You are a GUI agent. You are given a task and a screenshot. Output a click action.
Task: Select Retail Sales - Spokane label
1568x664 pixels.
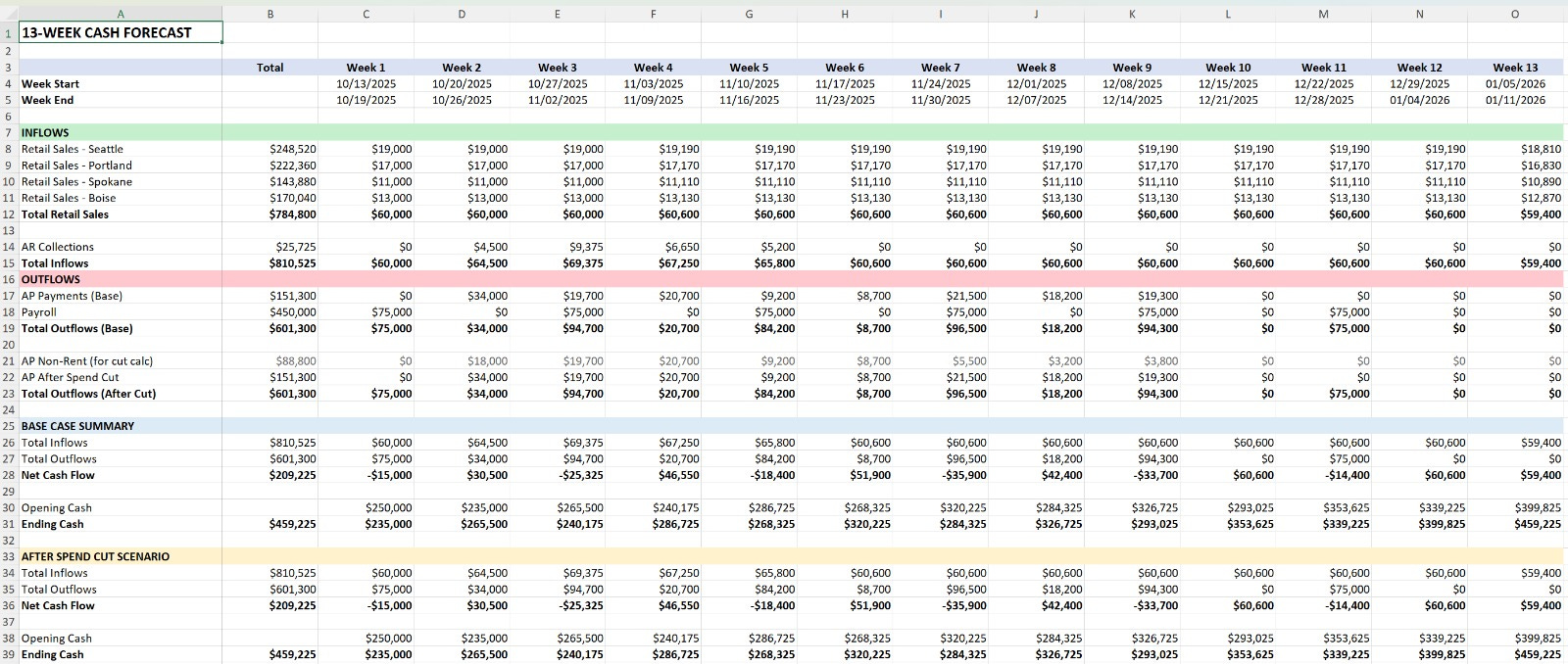pyautogui.click(x=121, y=181)
